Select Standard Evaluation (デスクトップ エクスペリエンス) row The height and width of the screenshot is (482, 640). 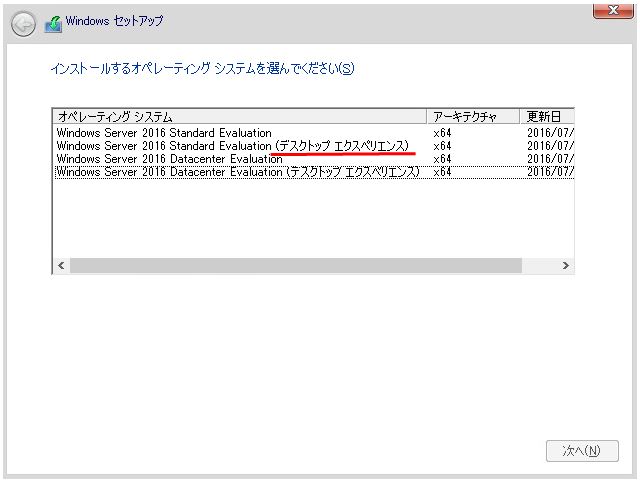tap(313, 146)
